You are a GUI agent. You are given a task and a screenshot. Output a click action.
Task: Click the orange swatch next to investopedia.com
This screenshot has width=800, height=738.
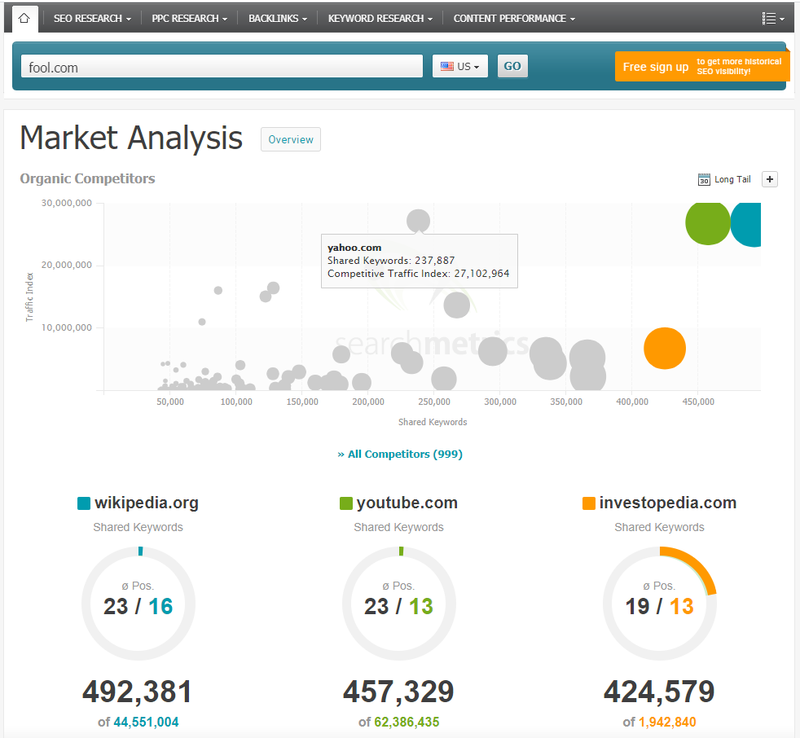[x=589, y=503]
